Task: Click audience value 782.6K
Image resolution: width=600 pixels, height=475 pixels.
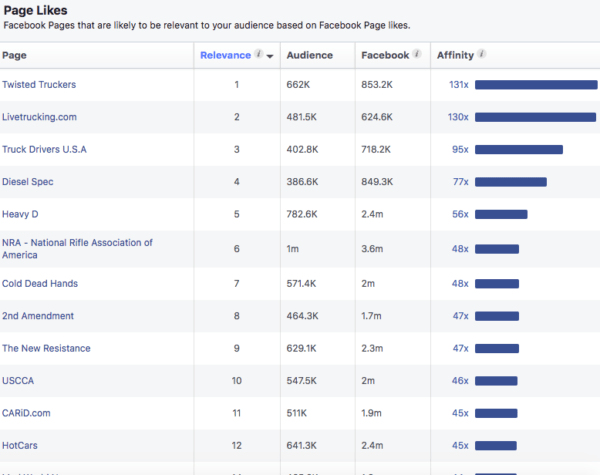Action: coord(302,214)
